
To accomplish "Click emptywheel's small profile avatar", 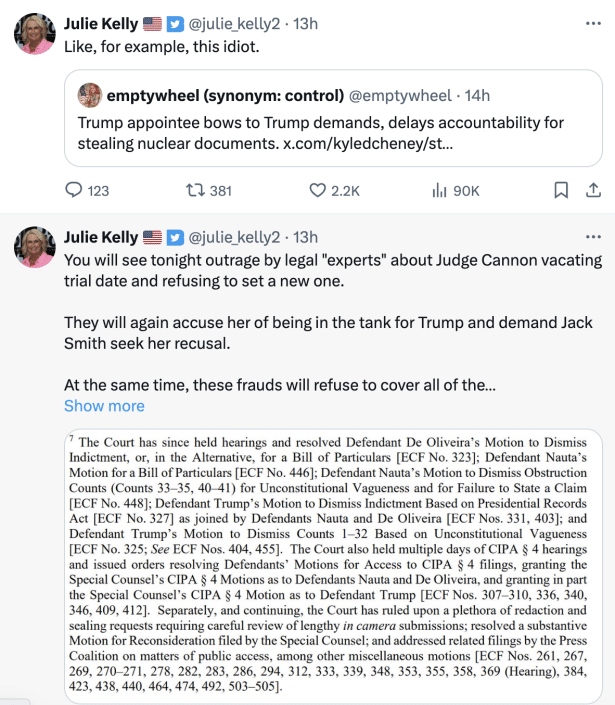I will click(x=89, y=95).
